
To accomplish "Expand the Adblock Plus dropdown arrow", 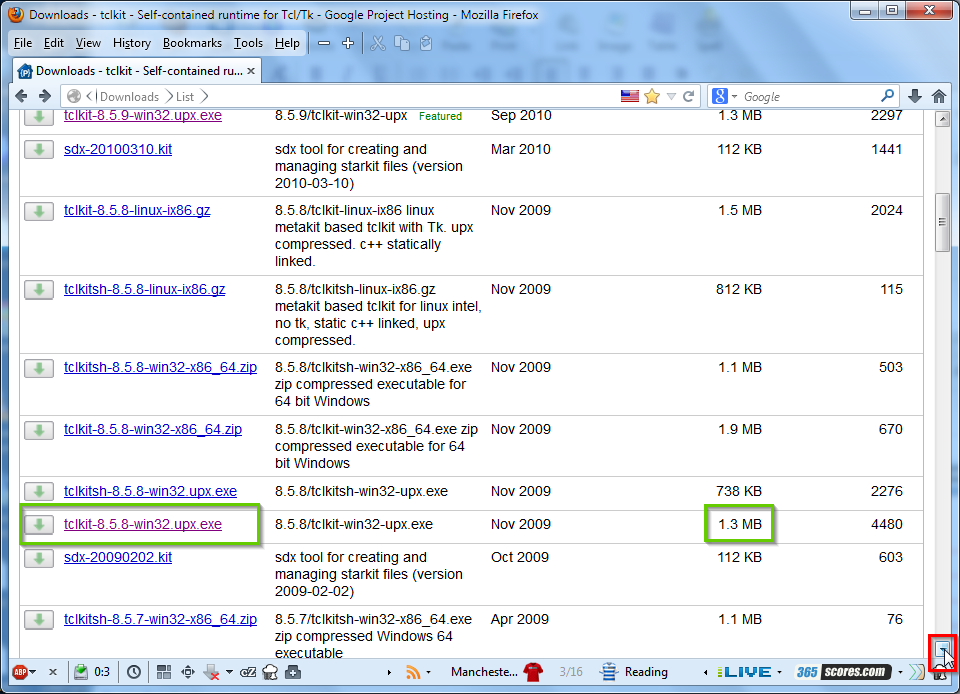I will (x=33, y=672).
